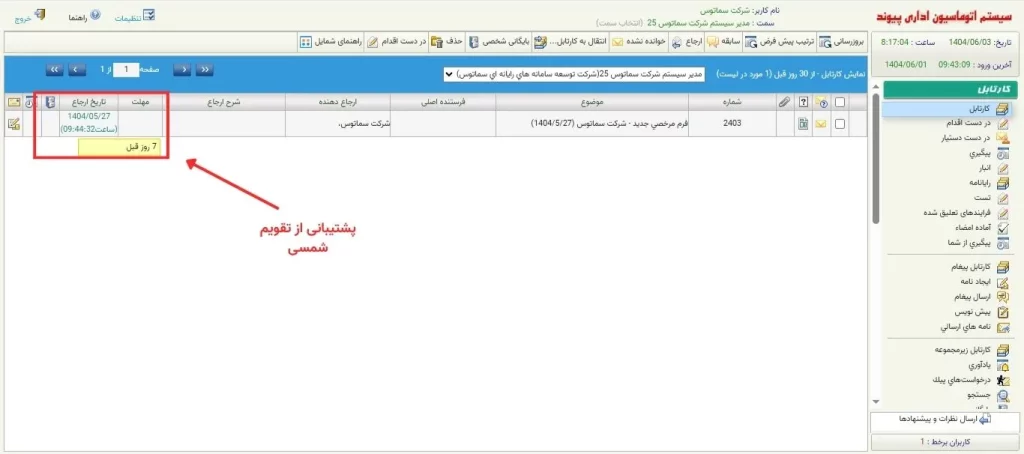Open راهنمای شمایل icon guide
1024x454 pixels.
tap(332, 42)
